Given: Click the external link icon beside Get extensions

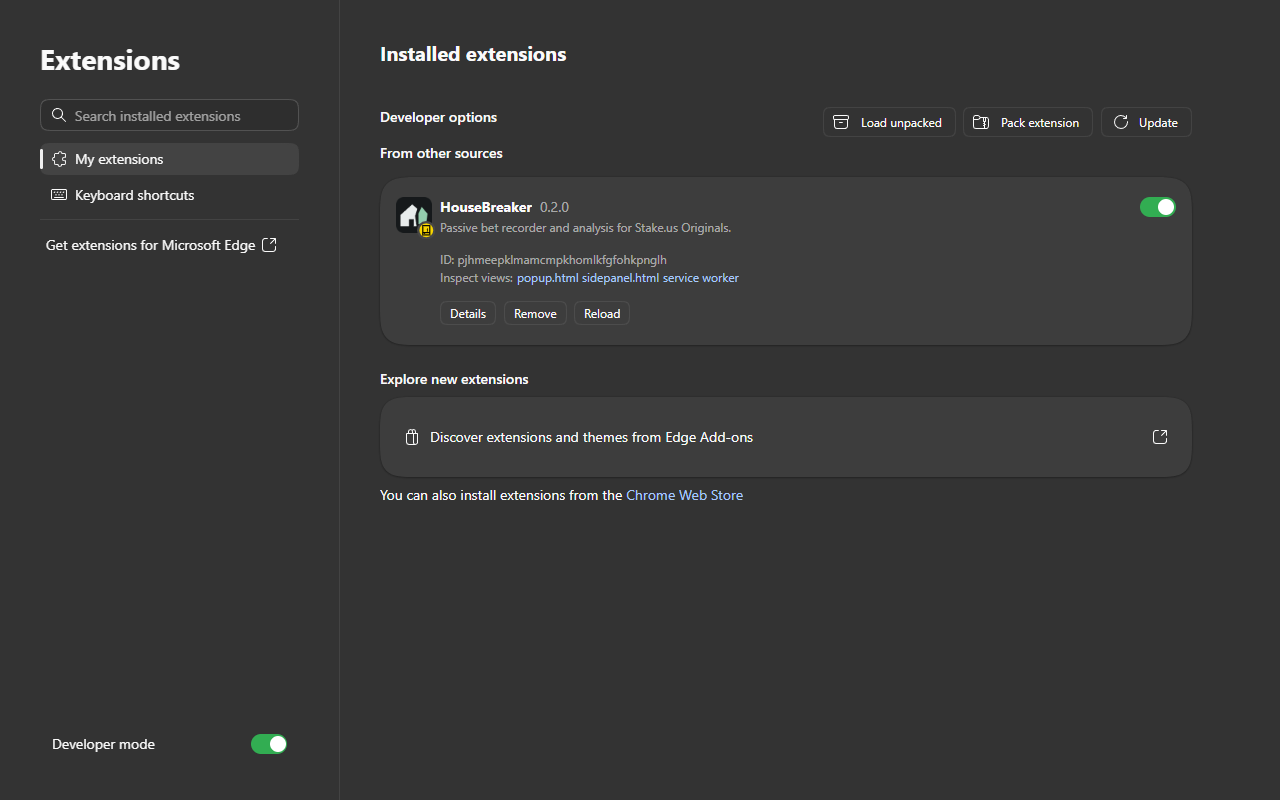Looking at the screenshot, I should coord(269,245).
